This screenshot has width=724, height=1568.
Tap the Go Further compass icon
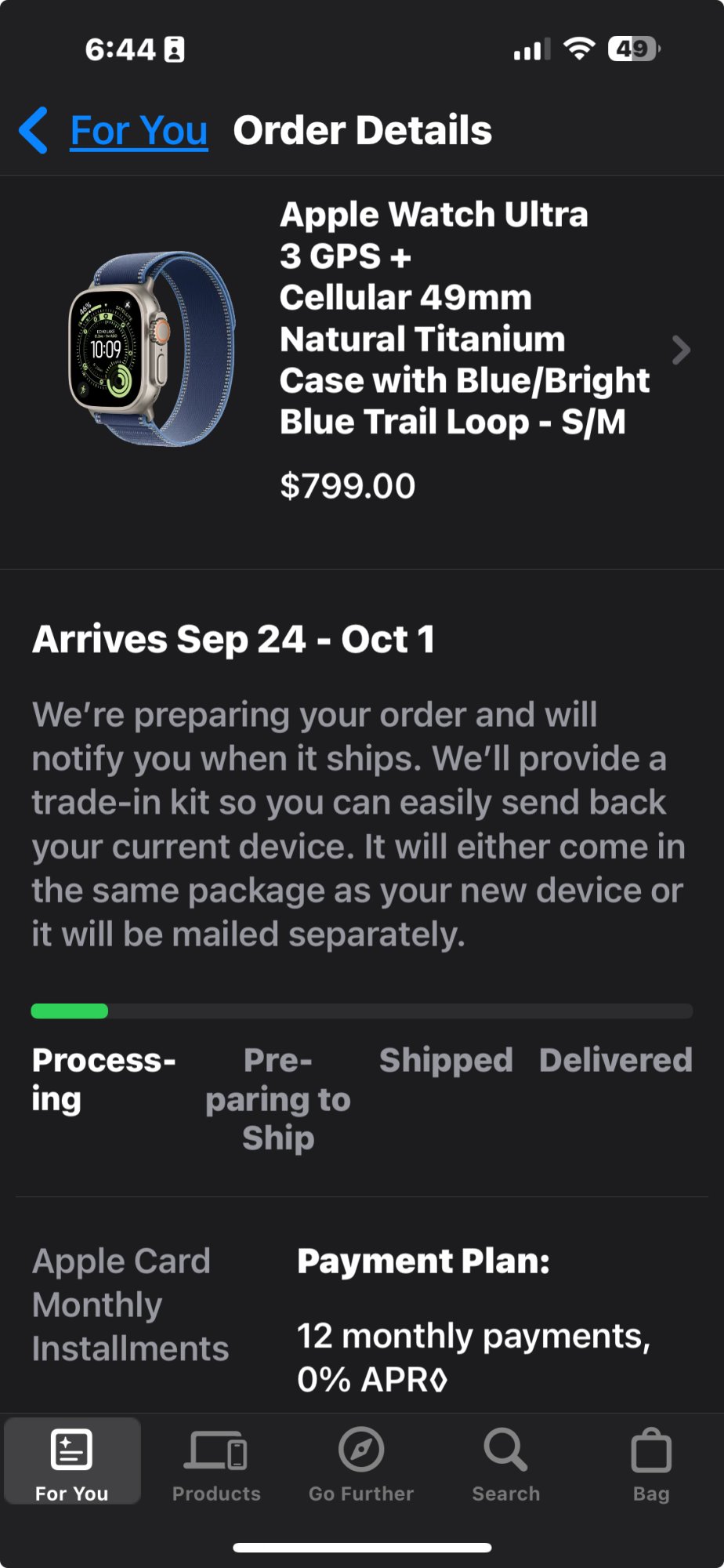(x=361, y=1450)
